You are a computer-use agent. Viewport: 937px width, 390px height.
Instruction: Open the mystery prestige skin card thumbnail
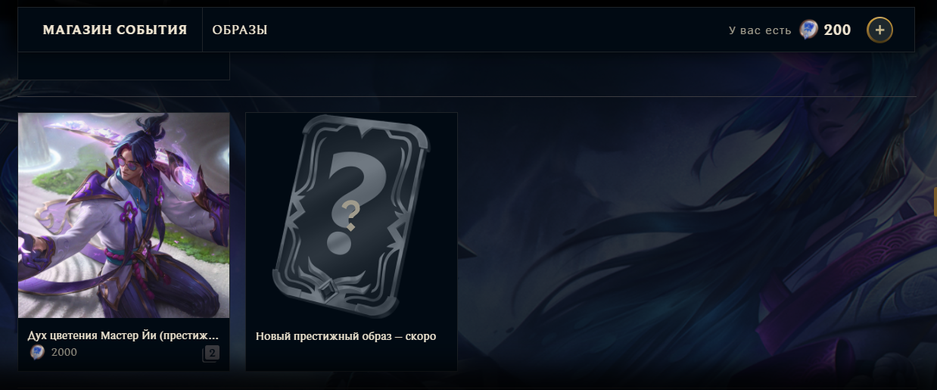351,216
